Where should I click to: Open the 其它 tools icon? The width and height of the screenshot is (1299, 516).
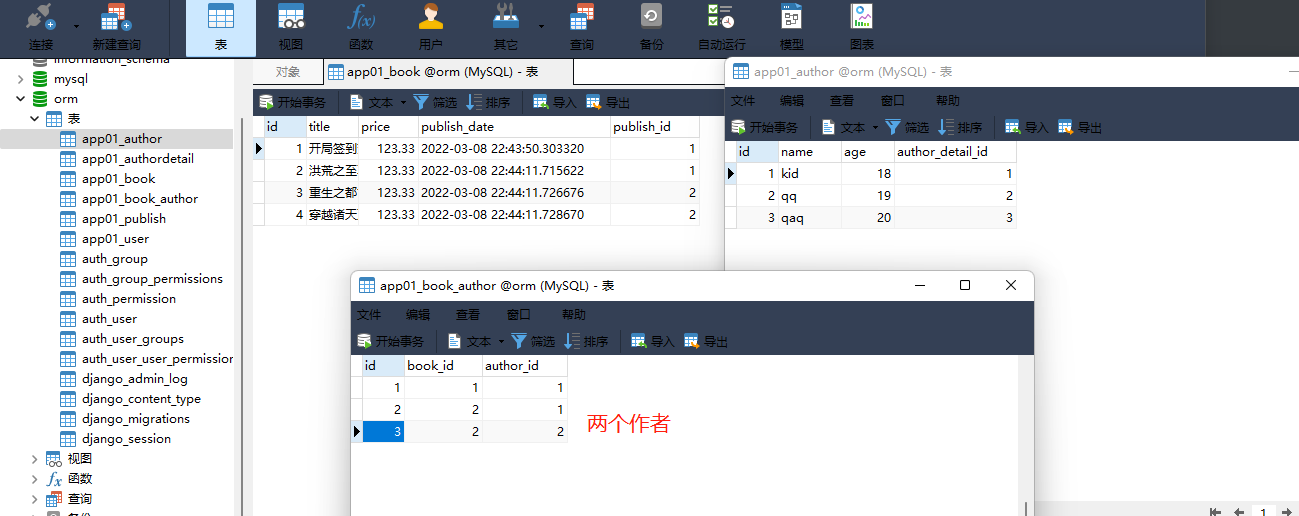tap(505, 28)
